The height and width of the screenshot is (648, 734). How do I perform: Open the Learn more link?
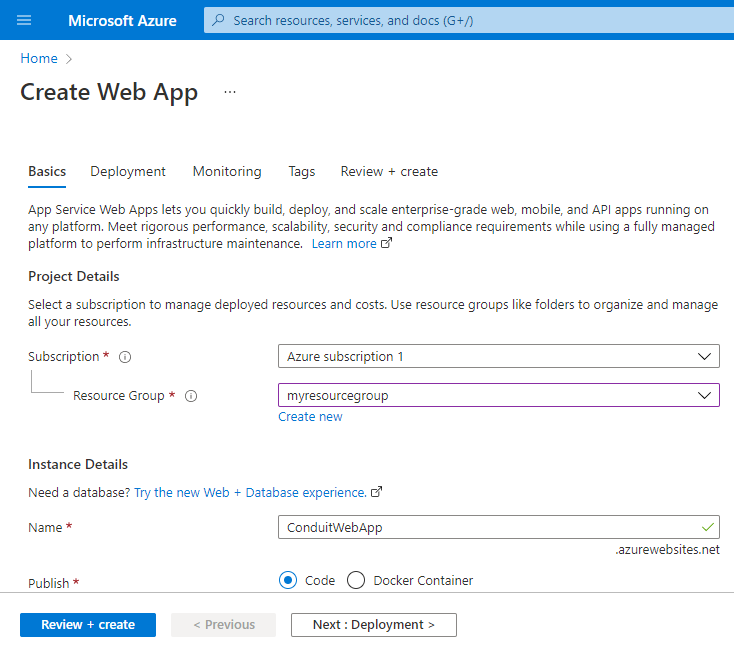(344, 243)
